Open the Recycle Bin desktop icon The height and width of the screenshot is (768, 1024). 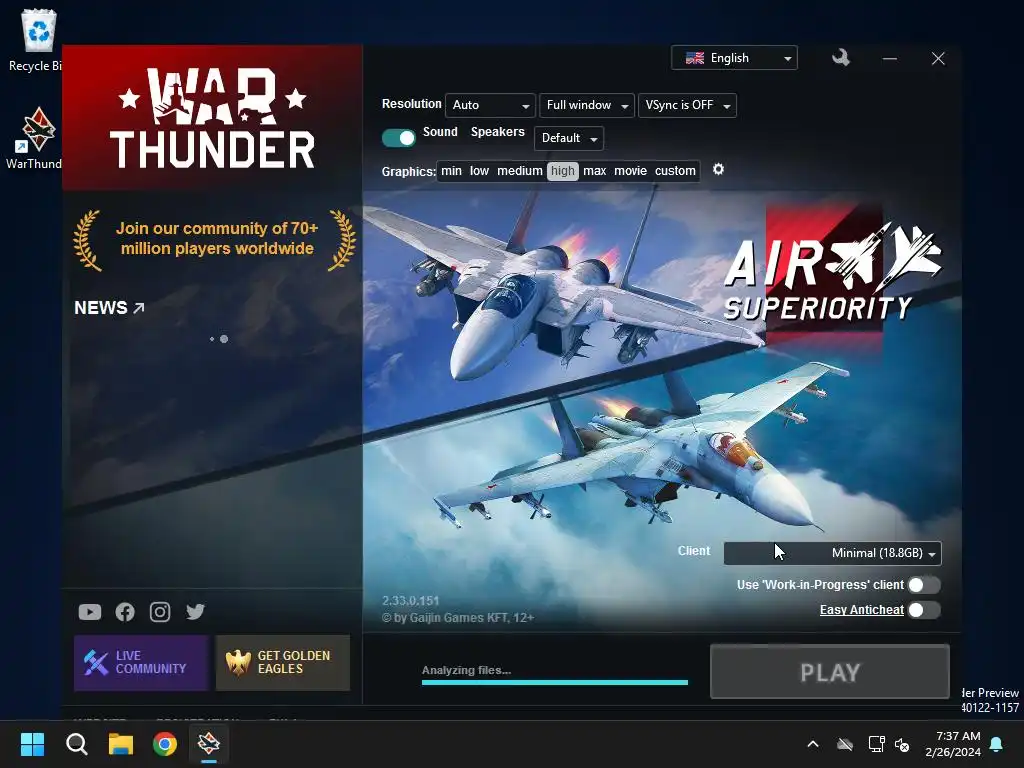click(x=37, y=40)
